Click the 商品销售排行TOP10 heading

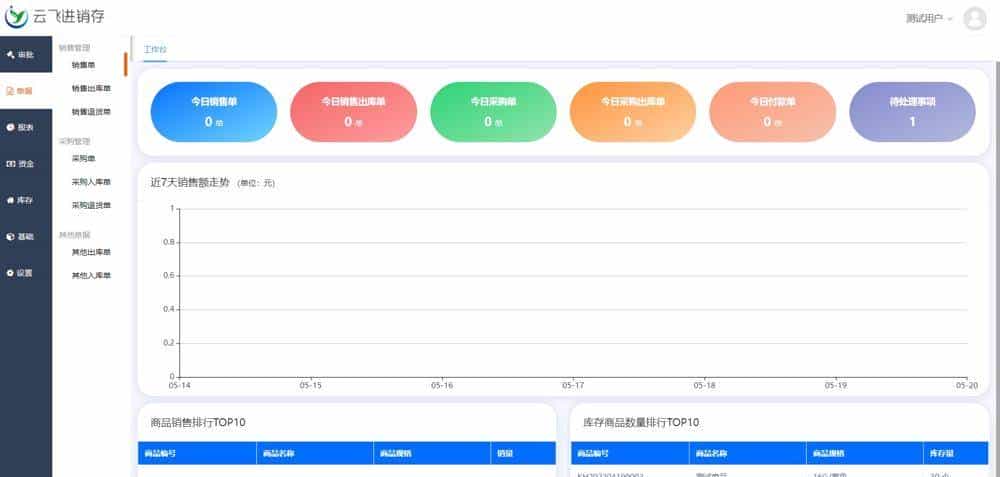(x=198, y=422)
